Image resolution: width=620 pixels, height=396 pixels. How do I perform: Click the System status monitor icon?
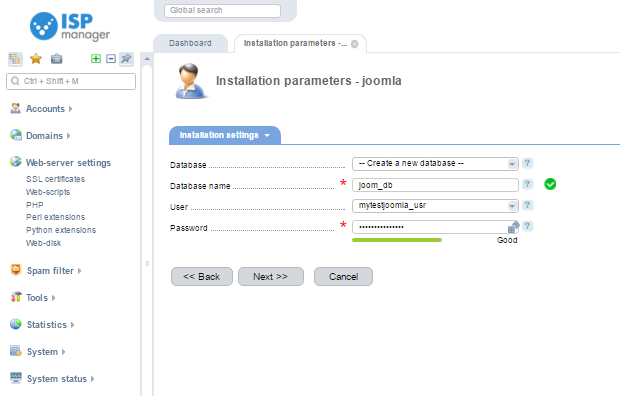coord(16,378)
